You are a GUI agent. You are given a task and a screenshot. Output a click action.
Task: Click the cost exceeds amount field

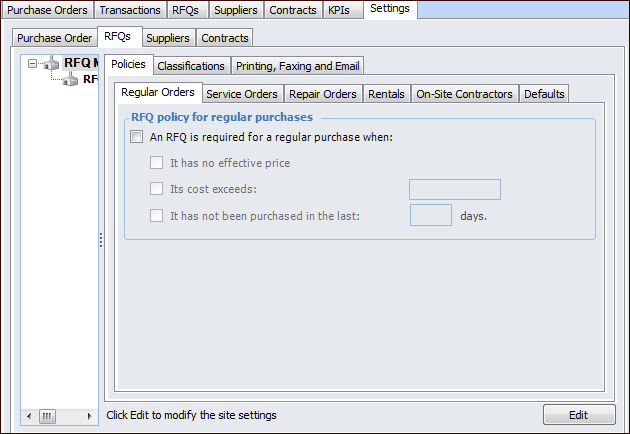tap(455, 189)
